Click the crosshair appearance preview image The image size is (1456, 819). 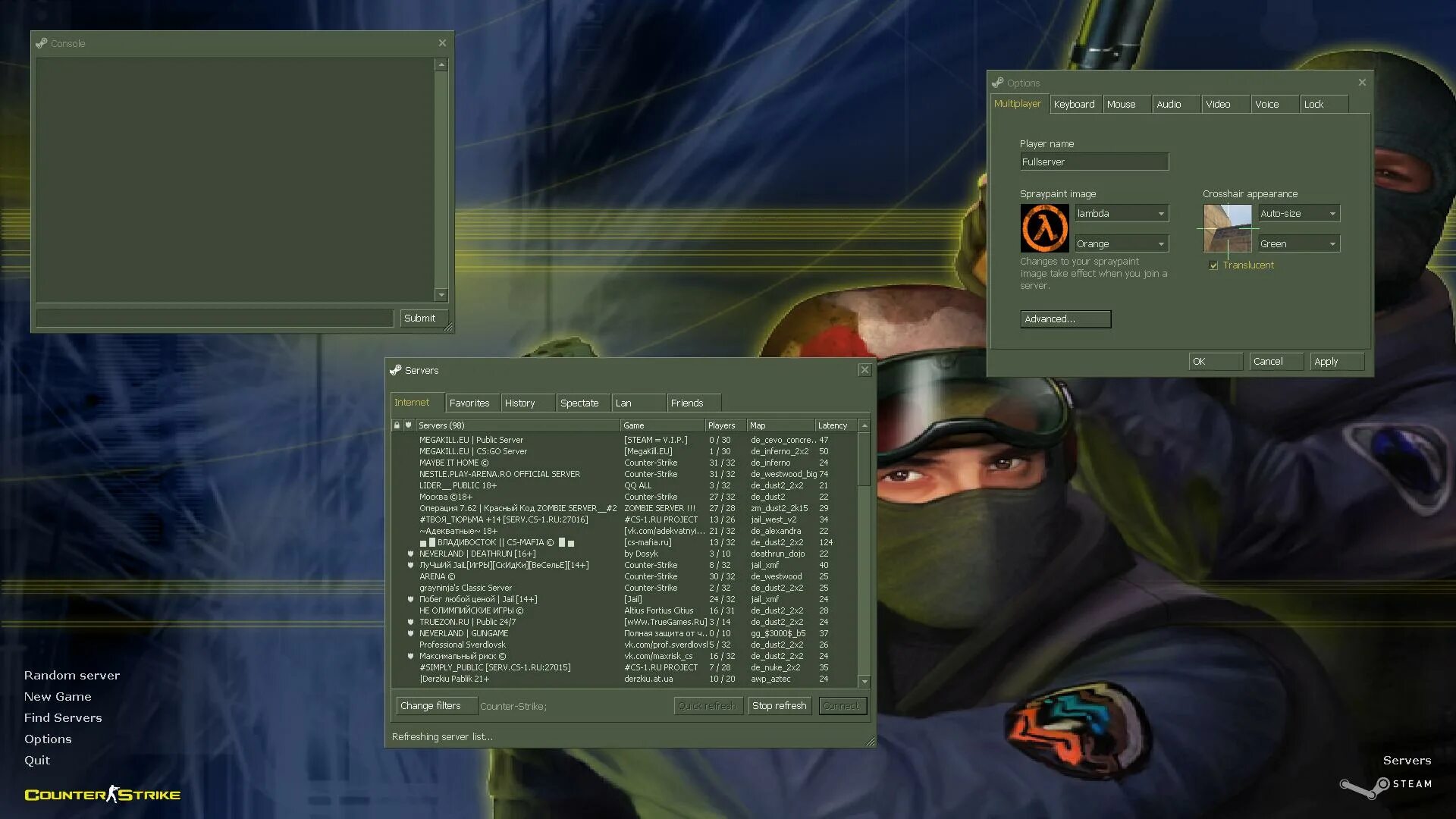[x=1228, y=228]
